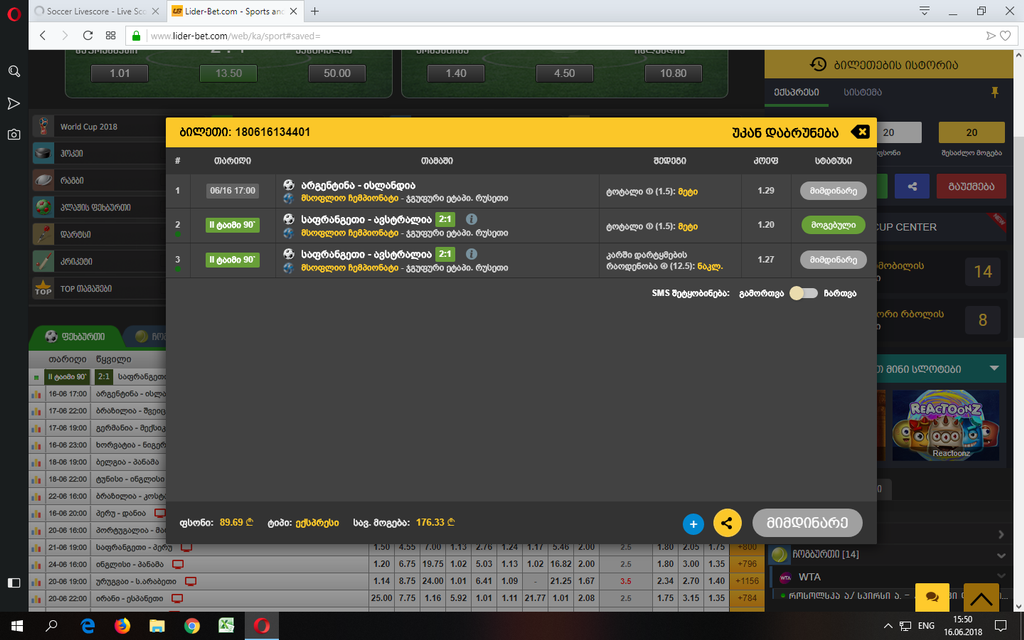Viewport: 1024px width, 640px height.
Task: Click the cricket sport icon
Action: (43, 261)
